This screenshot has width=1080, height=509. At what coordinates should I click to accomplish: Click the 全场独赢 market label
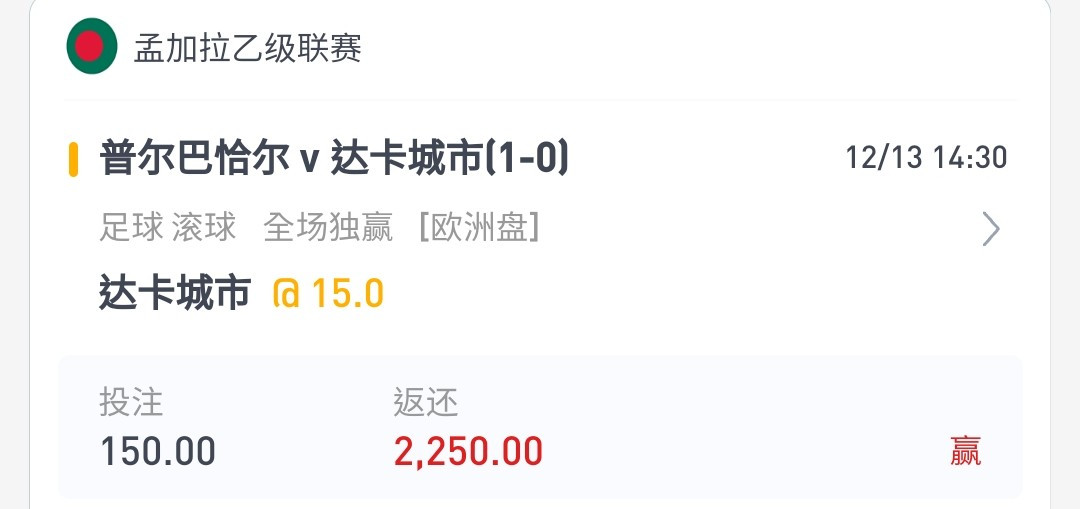(328, 227)
